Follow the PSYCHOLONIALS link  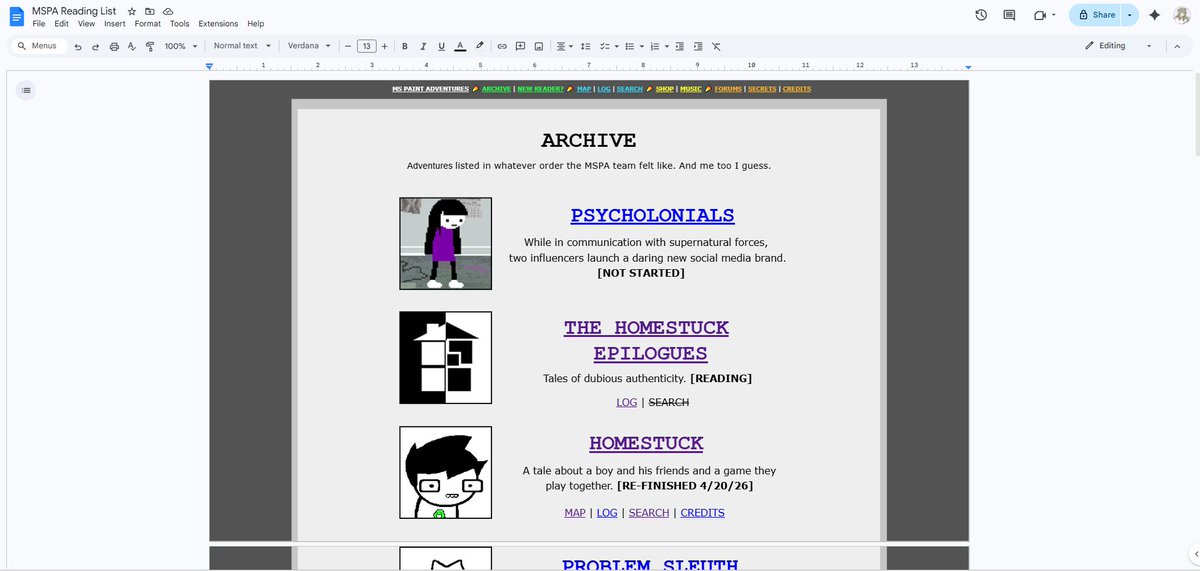[652, 215]
